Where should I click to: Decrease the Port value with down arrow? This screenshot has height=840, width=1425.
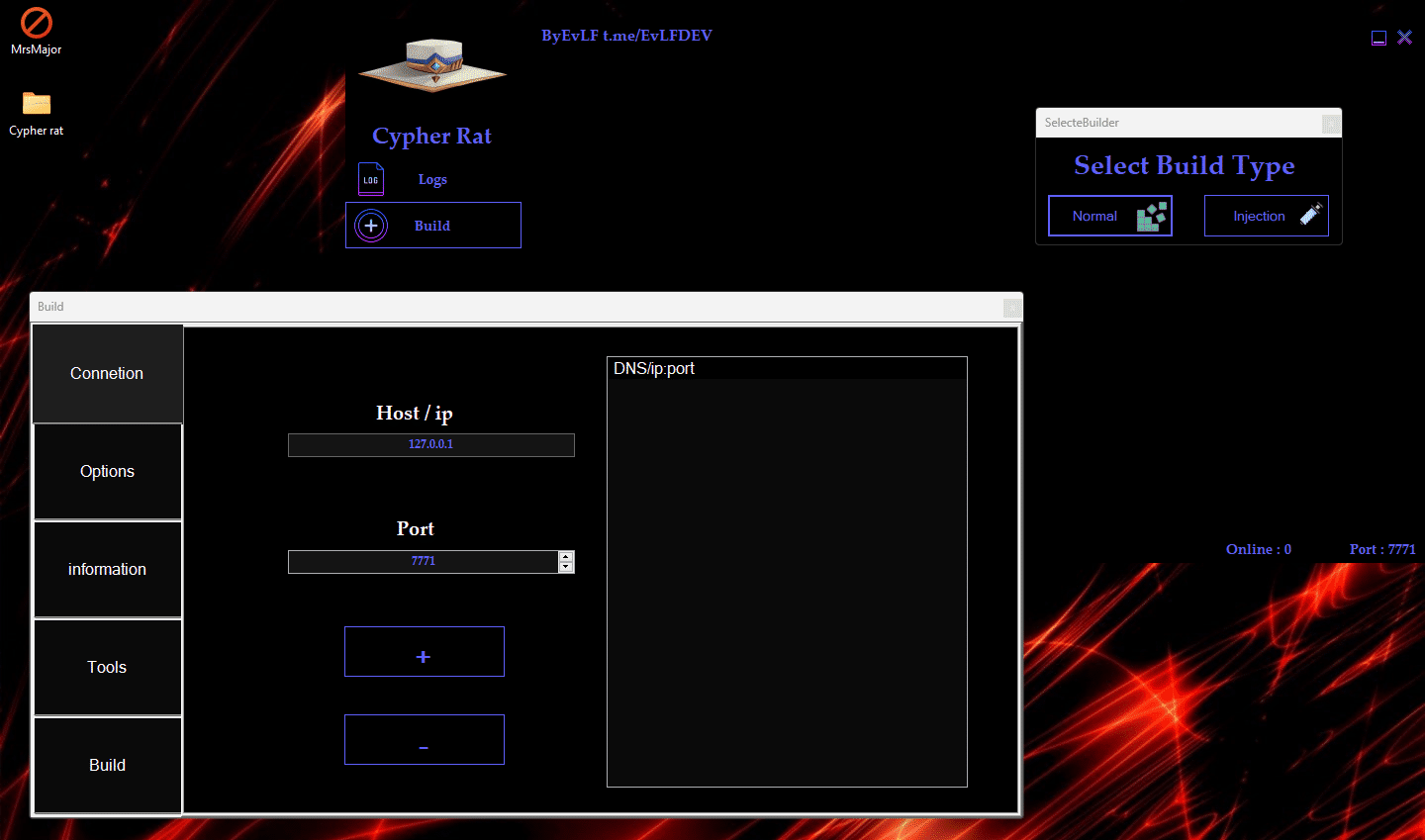[566, 567]
